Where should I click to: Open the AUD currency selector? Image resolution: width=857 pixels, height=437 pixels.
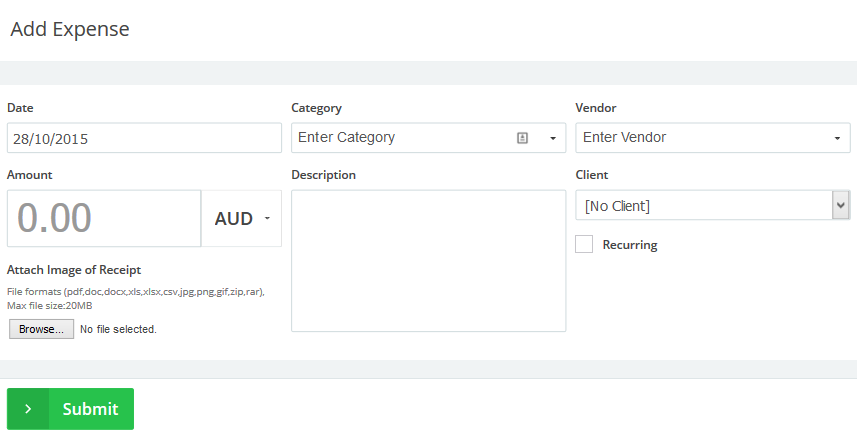click(x=242, y=218)
